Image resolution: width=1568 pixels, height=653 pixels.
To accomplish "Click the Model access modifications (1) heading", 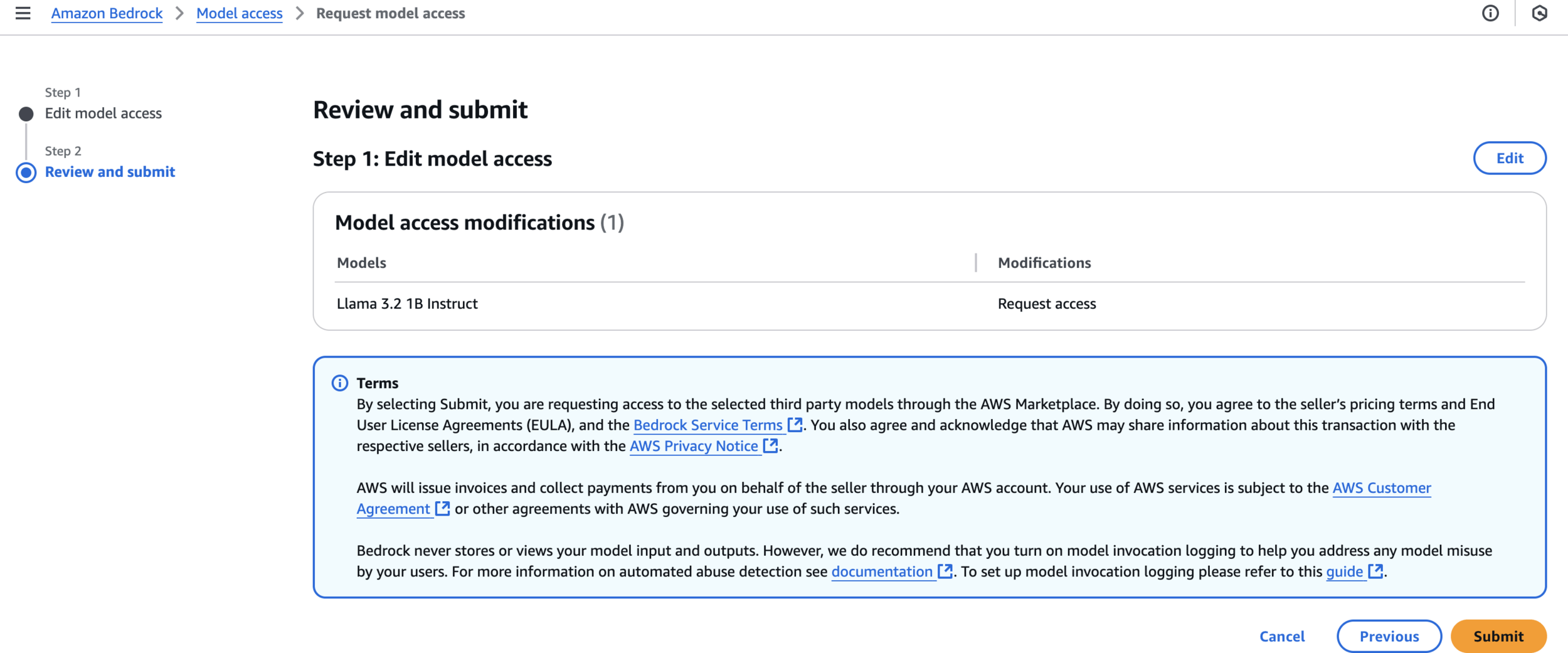I will pyautogui.click(x=479, y=223).
